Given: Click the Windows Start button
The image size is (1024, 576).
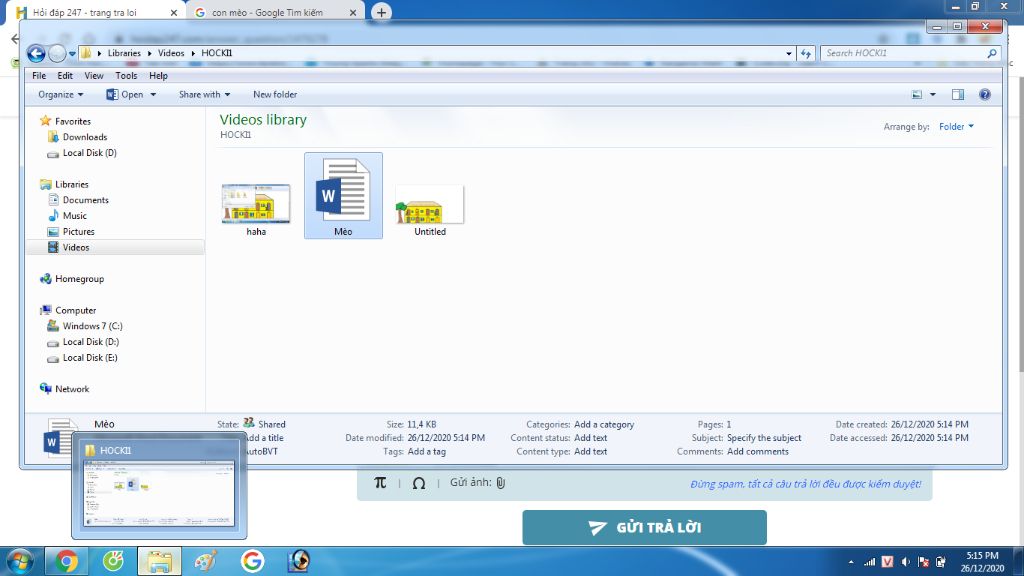Looking at the screenshot, I should 19,561.
